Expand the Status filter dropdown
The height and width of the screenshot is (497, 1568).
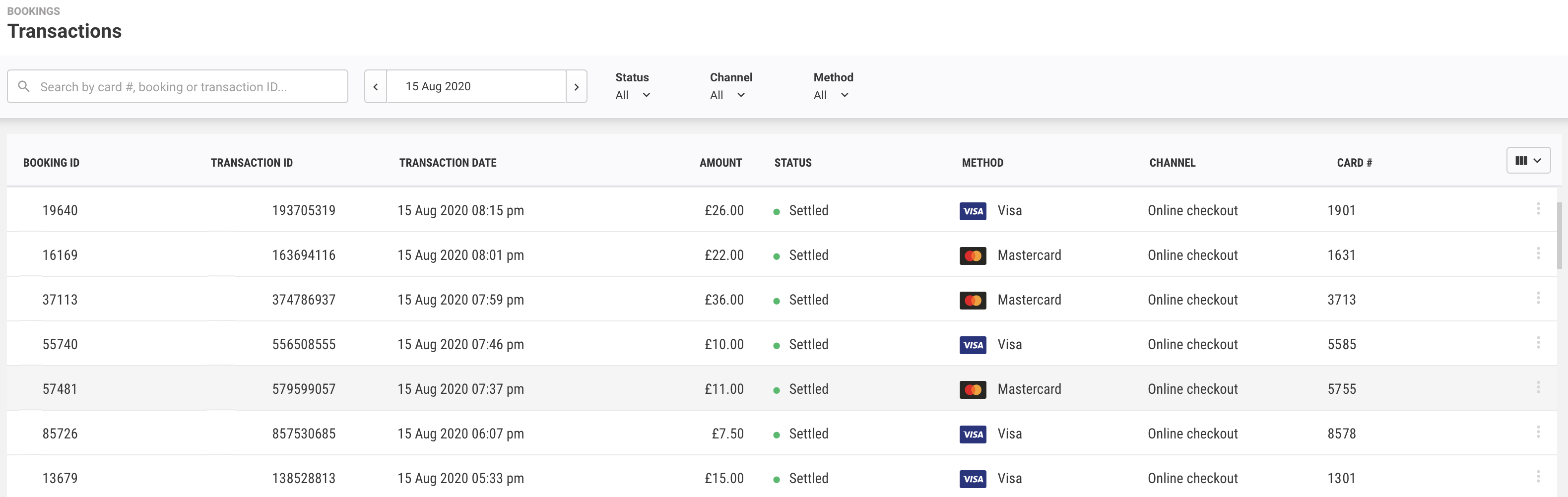pos(633,95)
